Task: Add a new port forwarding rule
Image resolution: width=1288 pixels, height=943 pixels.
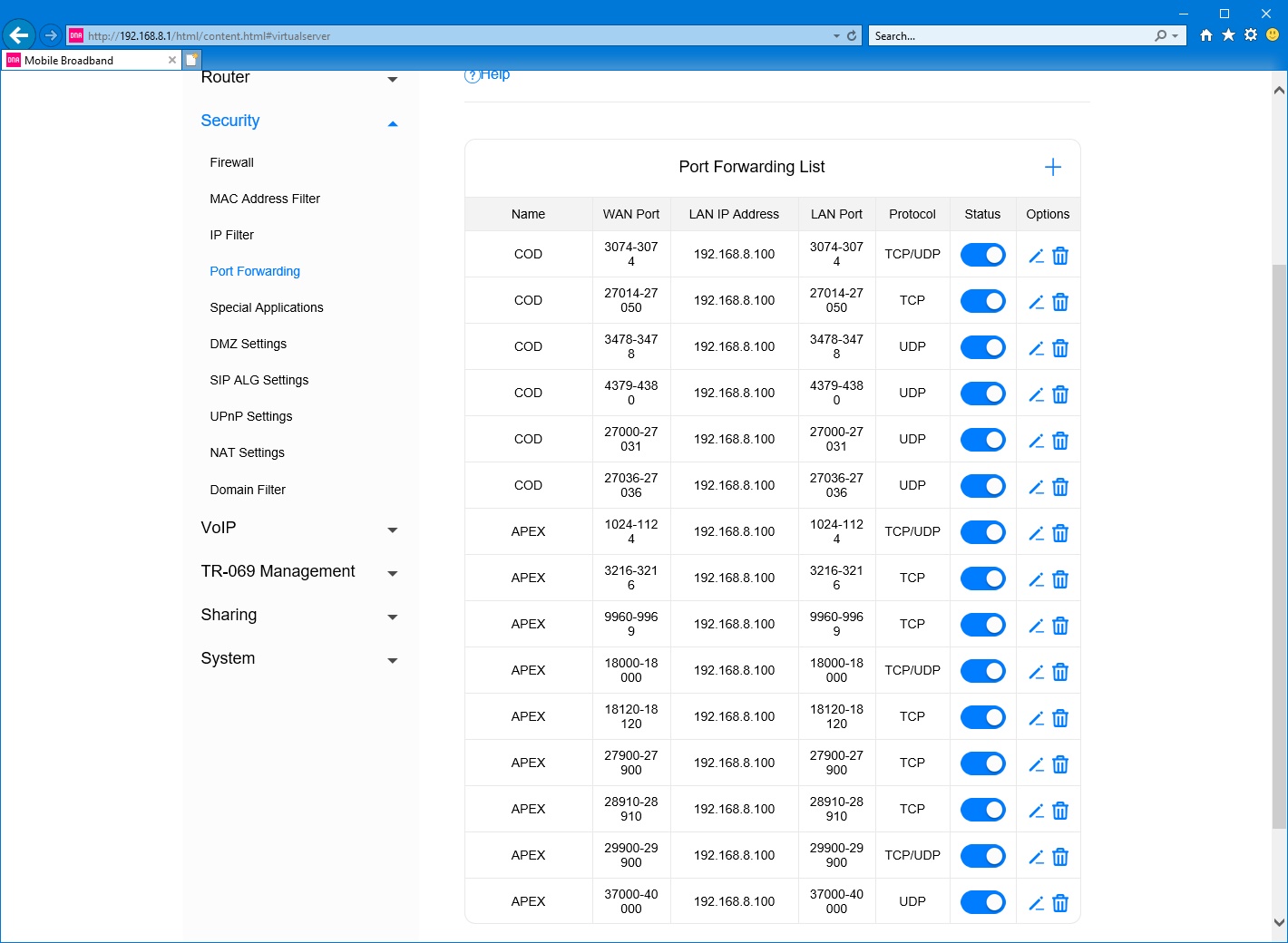Action: [x=1052, y=167]
